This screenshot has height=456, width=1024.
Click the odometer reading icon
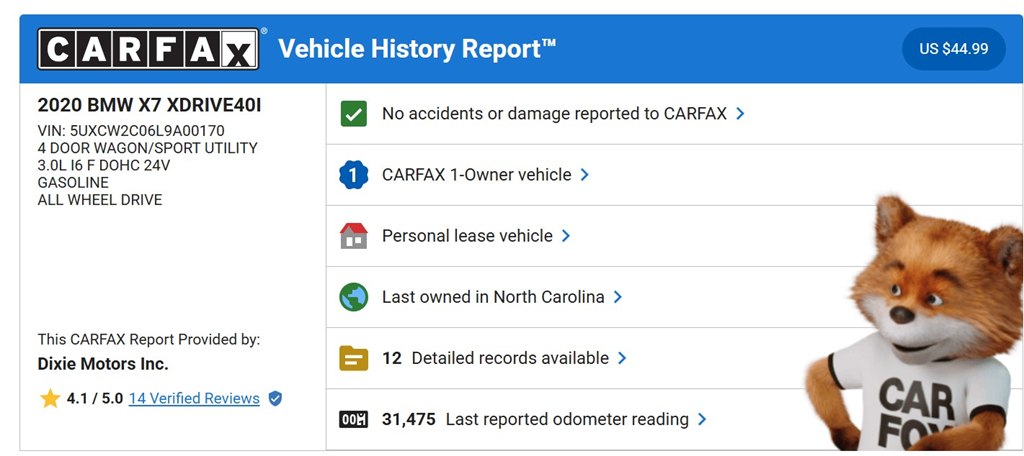click(353, 419)
